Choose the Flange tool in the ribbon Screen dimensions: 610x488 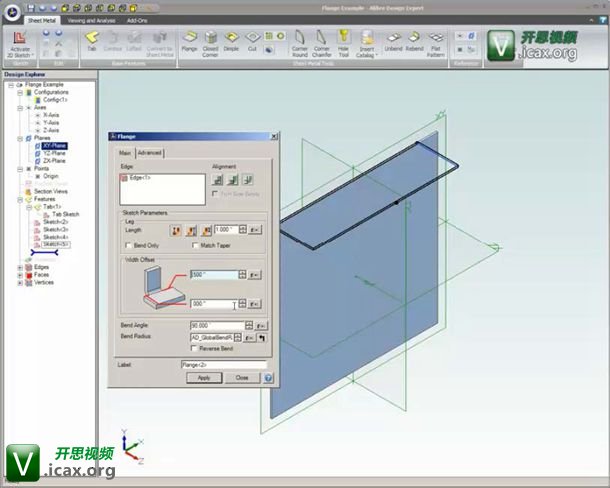click(189, 41)
